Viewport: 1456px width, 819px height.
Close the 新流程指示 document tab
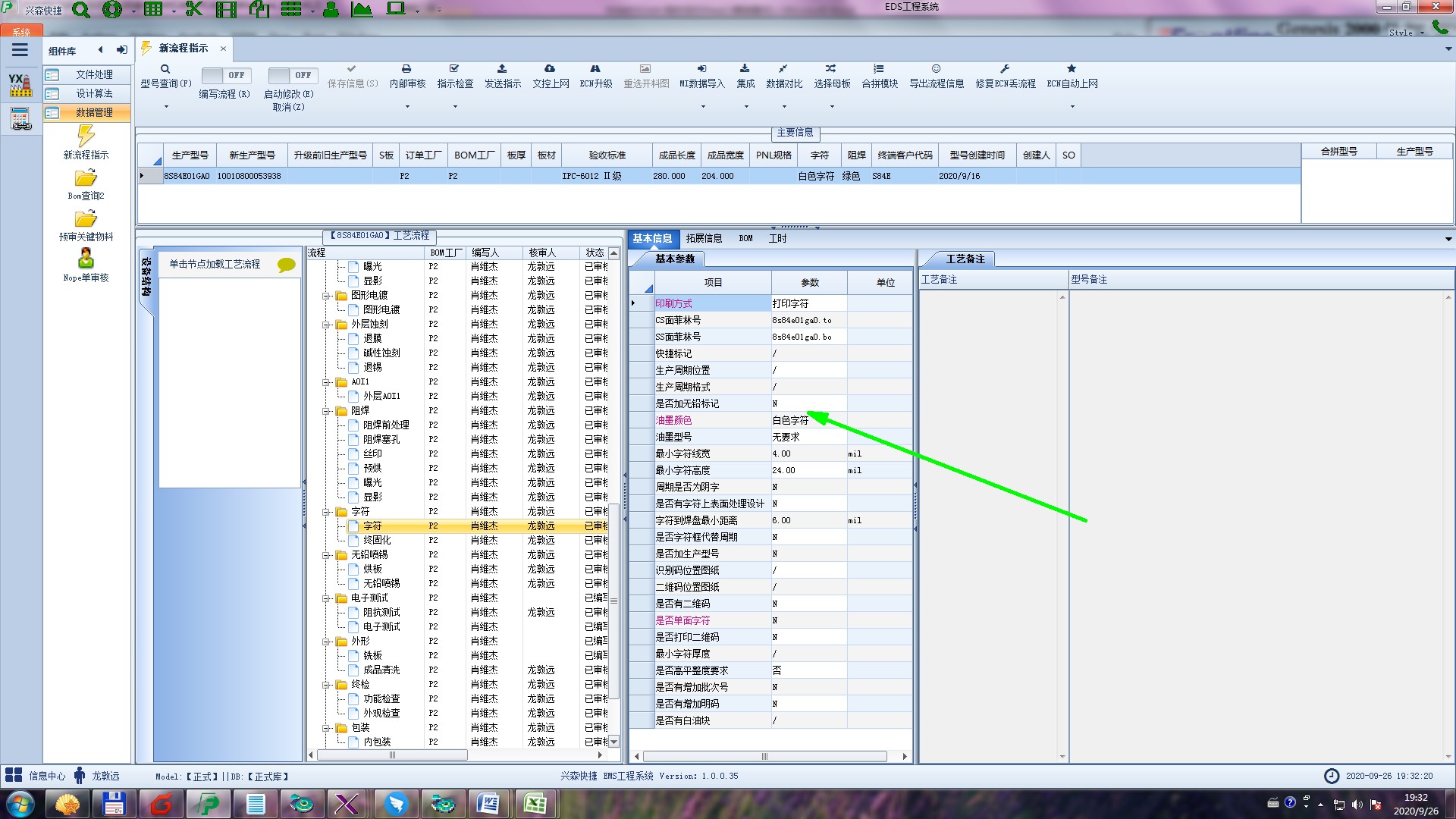point(223,49)
